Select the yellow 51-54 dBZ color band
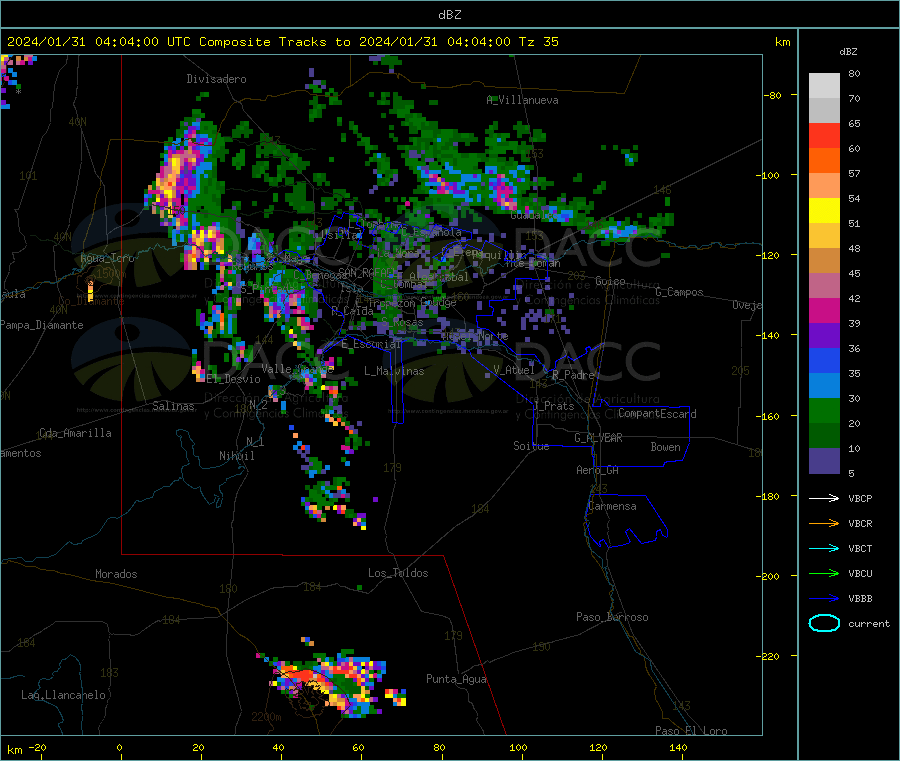900x761 pixels. coord(824,211)
